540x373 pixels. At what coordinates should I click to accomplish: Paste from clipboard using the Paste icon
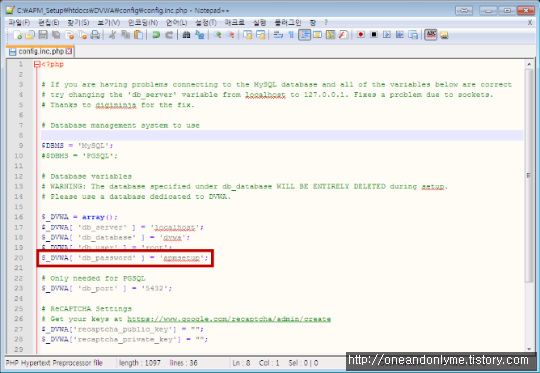click(138, 35)
